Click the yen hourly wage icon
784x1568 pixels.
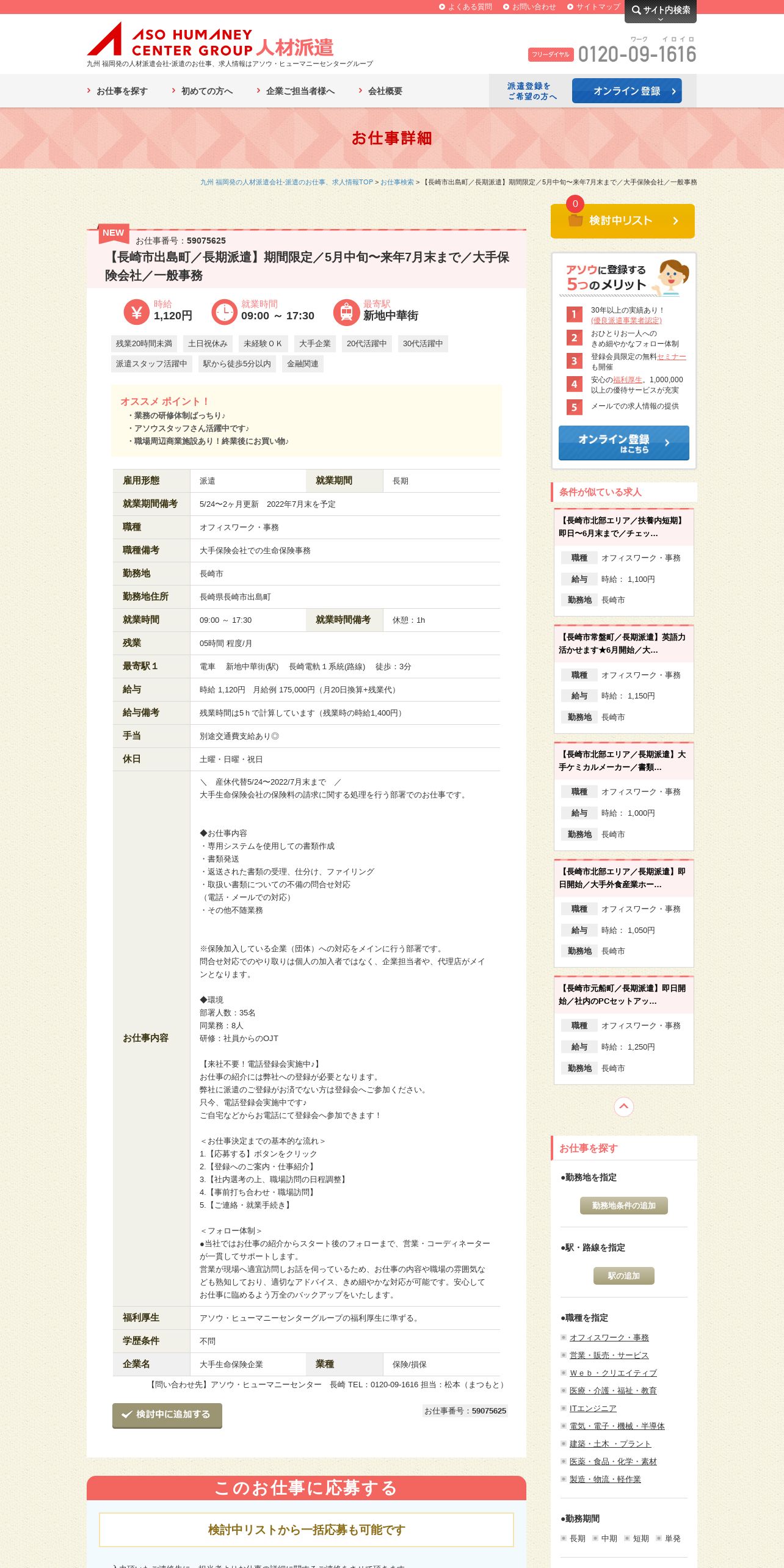[x=136, y=312]
